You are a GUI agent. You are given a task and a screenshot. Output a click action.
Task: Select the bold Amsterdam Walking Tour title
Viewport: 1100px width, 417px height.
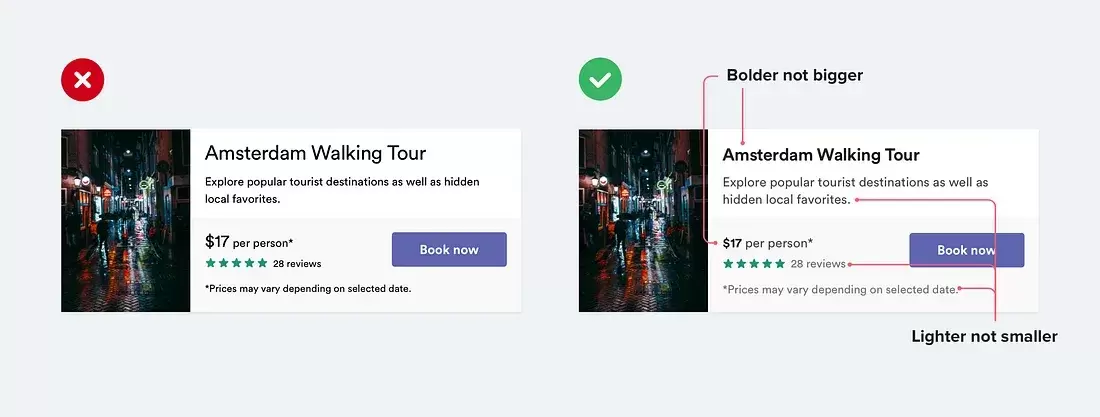(821, 154)
